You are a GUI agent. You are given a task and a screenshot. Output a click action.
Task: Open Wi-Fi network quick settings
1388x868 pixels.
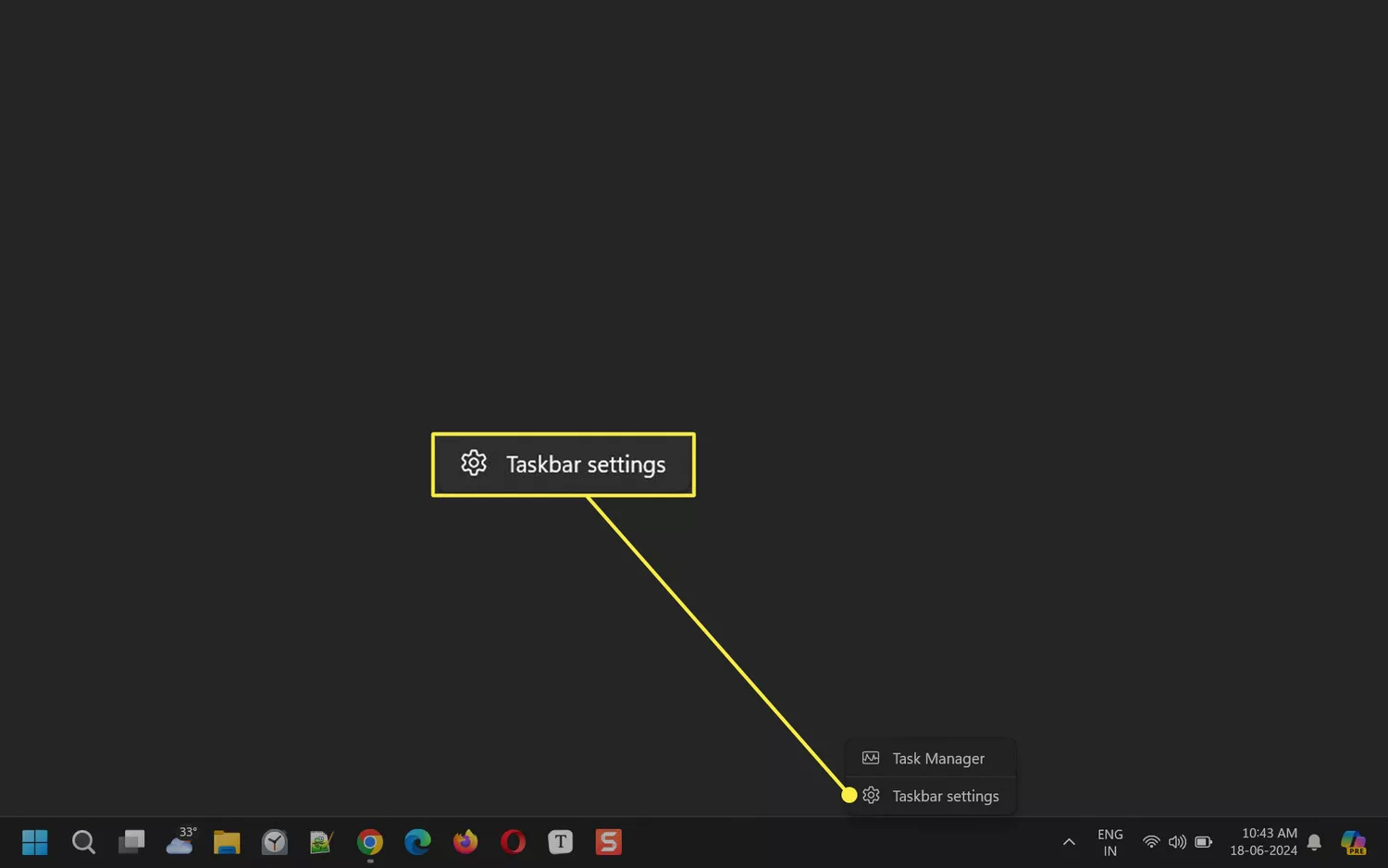click(x=1151, y=842)
